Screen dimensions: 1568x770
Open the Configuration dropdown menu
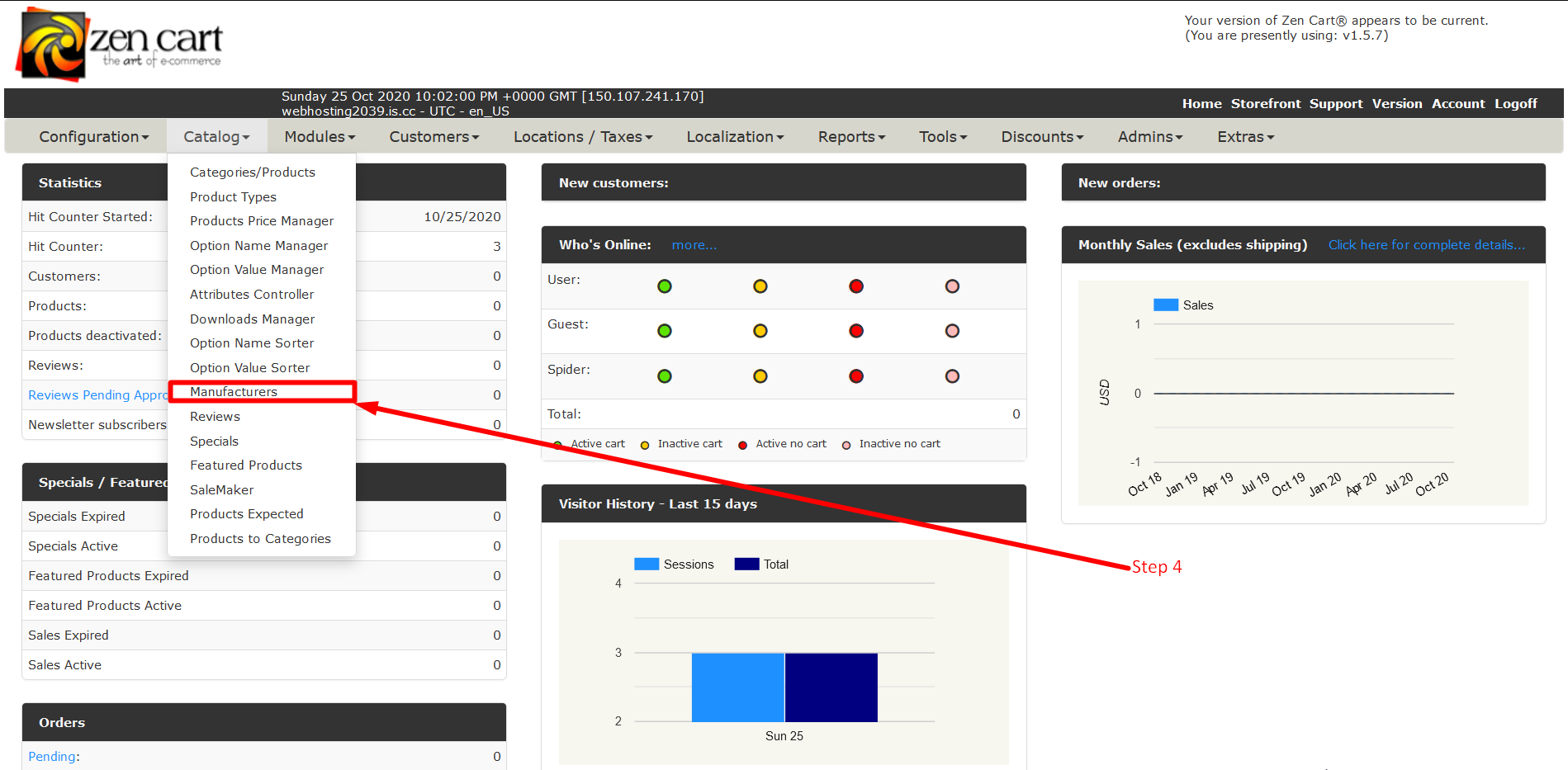(x=94, y=137)
